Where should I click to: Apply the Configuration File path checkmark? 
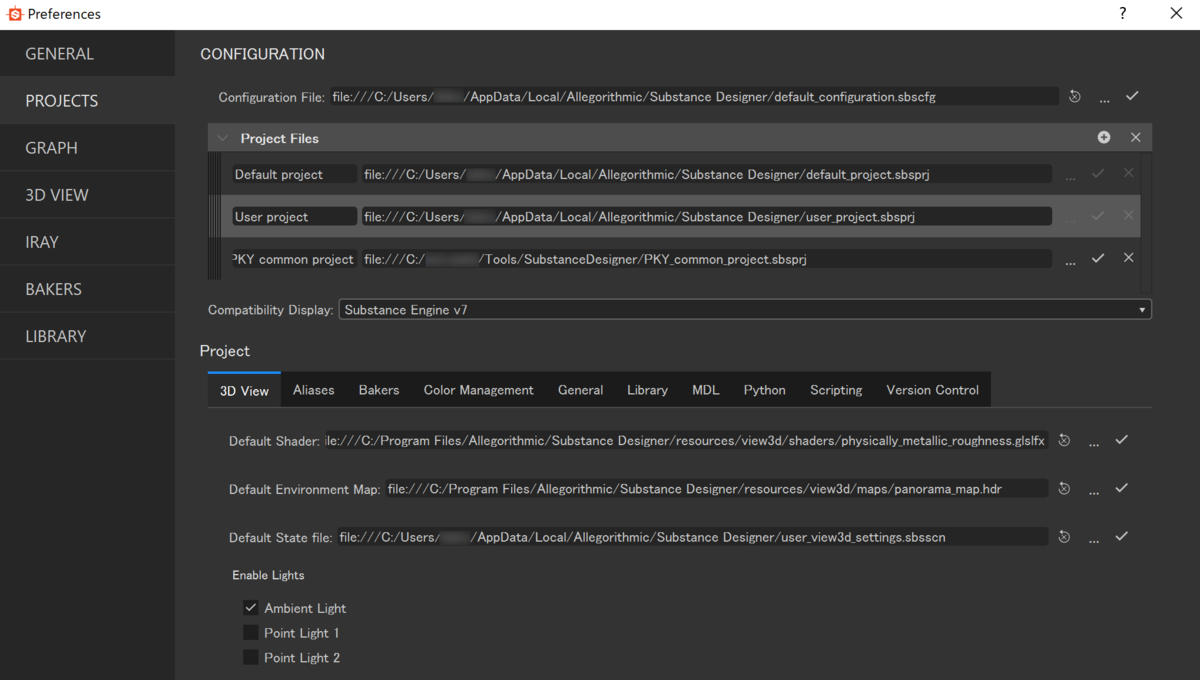(1132, 96)
